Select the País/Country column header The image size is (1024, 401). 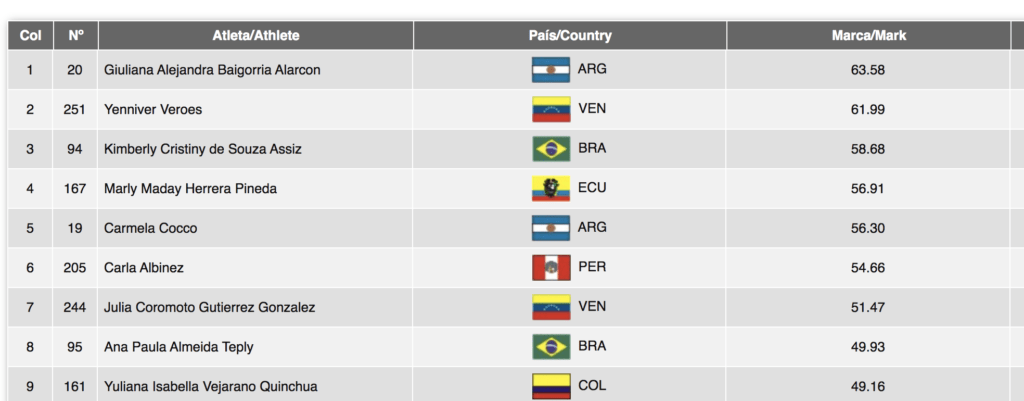[570, 36]
